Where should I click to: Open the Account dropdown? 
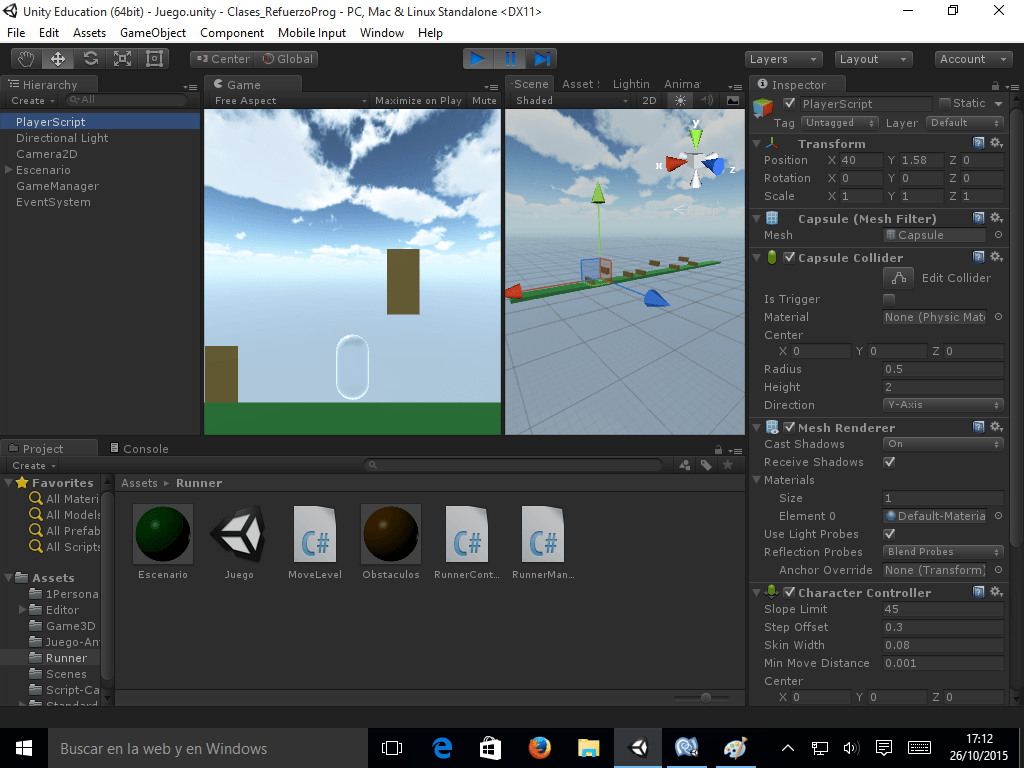click(973, 59)
